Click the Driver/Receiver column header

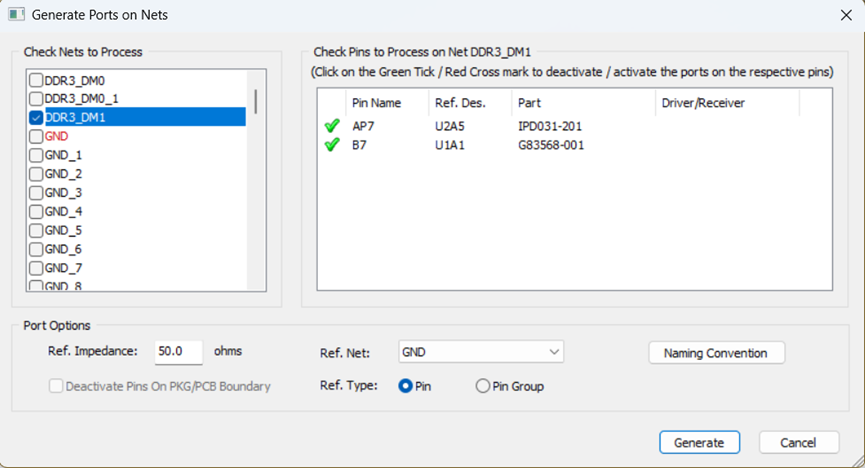[x=703, y=103]
